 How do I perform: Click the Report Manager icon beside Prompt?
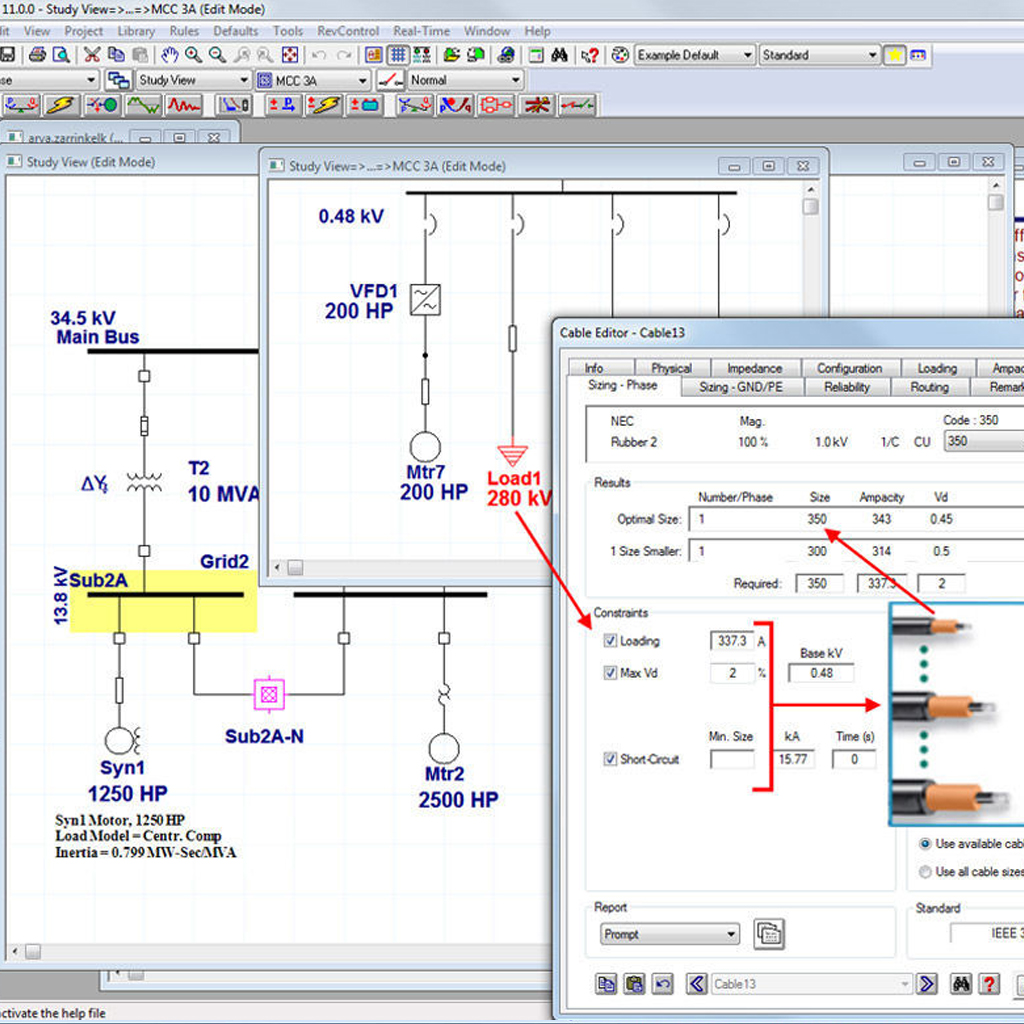click(x=768, y=934)
